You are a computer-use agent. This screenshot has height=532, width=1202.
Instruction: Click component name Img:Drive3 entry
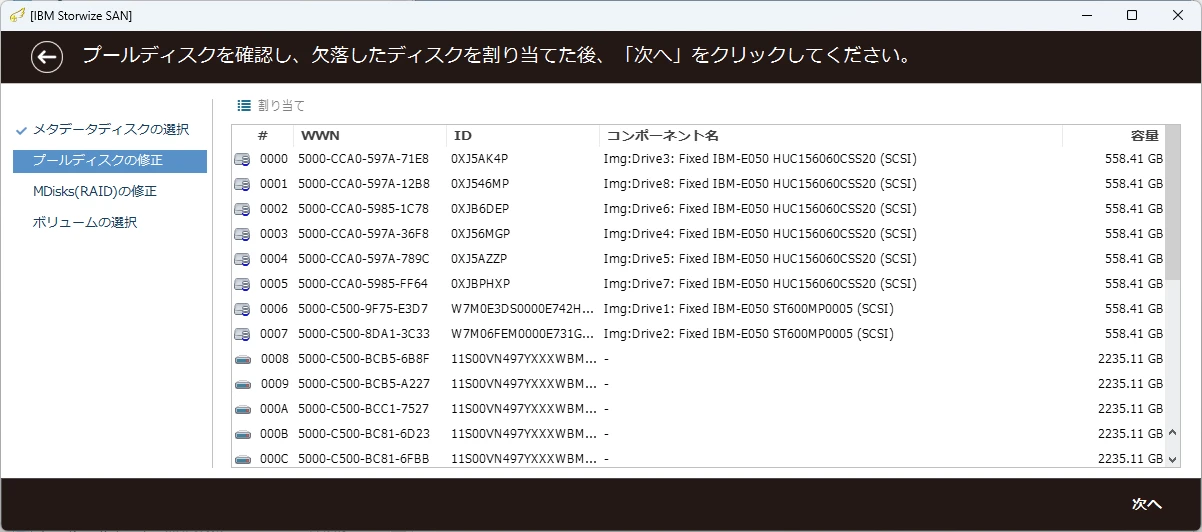click(760, 159)
